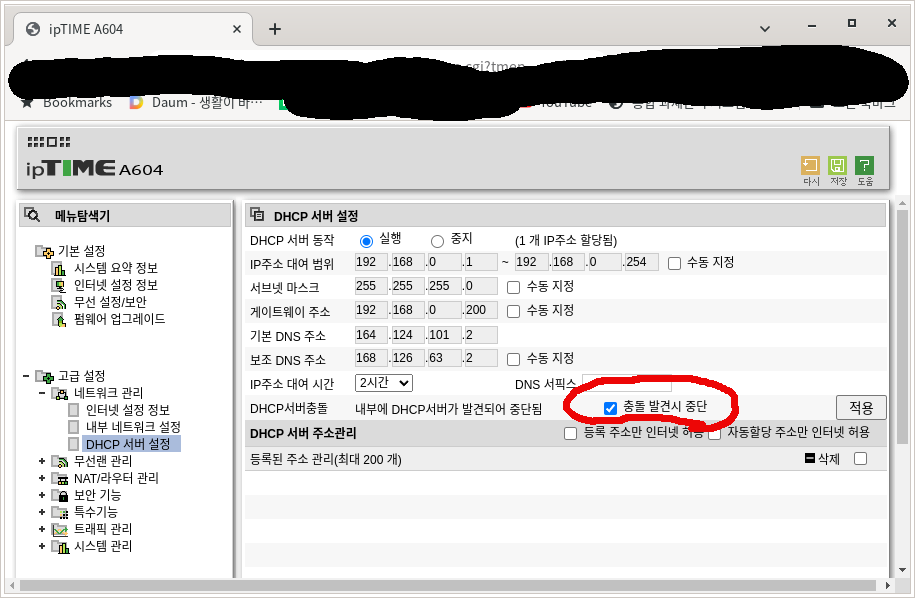
Task: Click the 무선랜 관리 icon
Action: (60, 461)
